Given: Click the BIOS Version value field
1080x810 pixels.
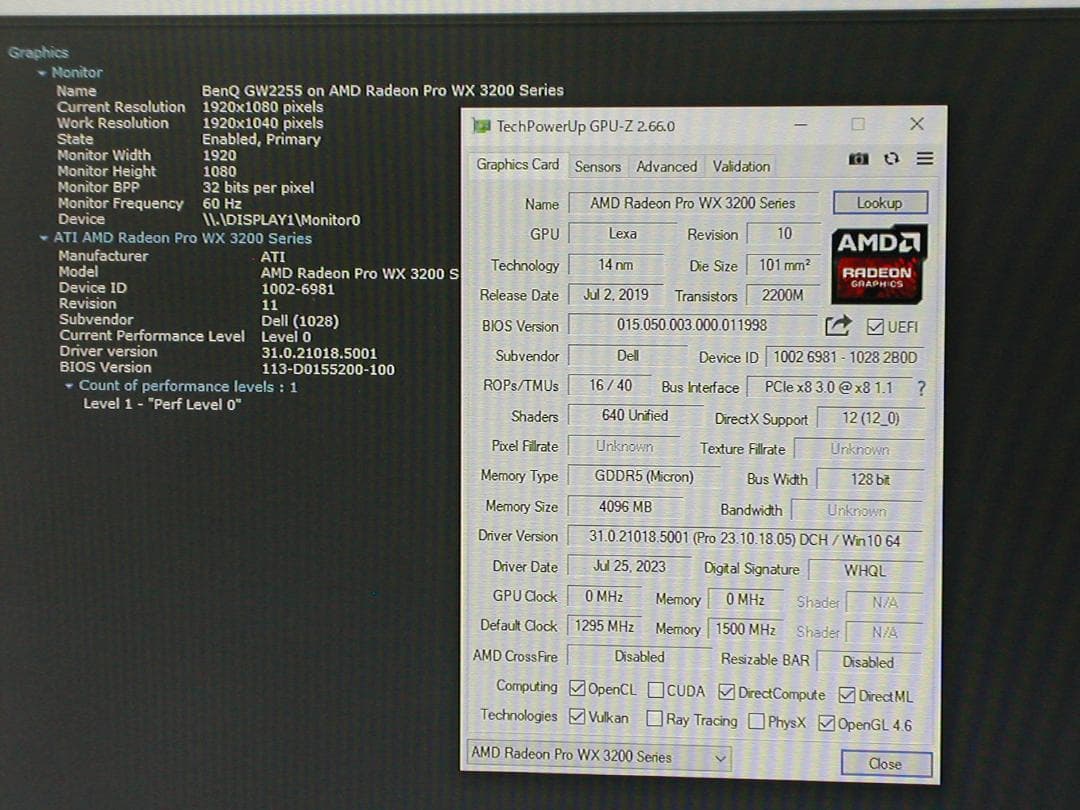Looking at the screenshot, I should click(692, 324).
